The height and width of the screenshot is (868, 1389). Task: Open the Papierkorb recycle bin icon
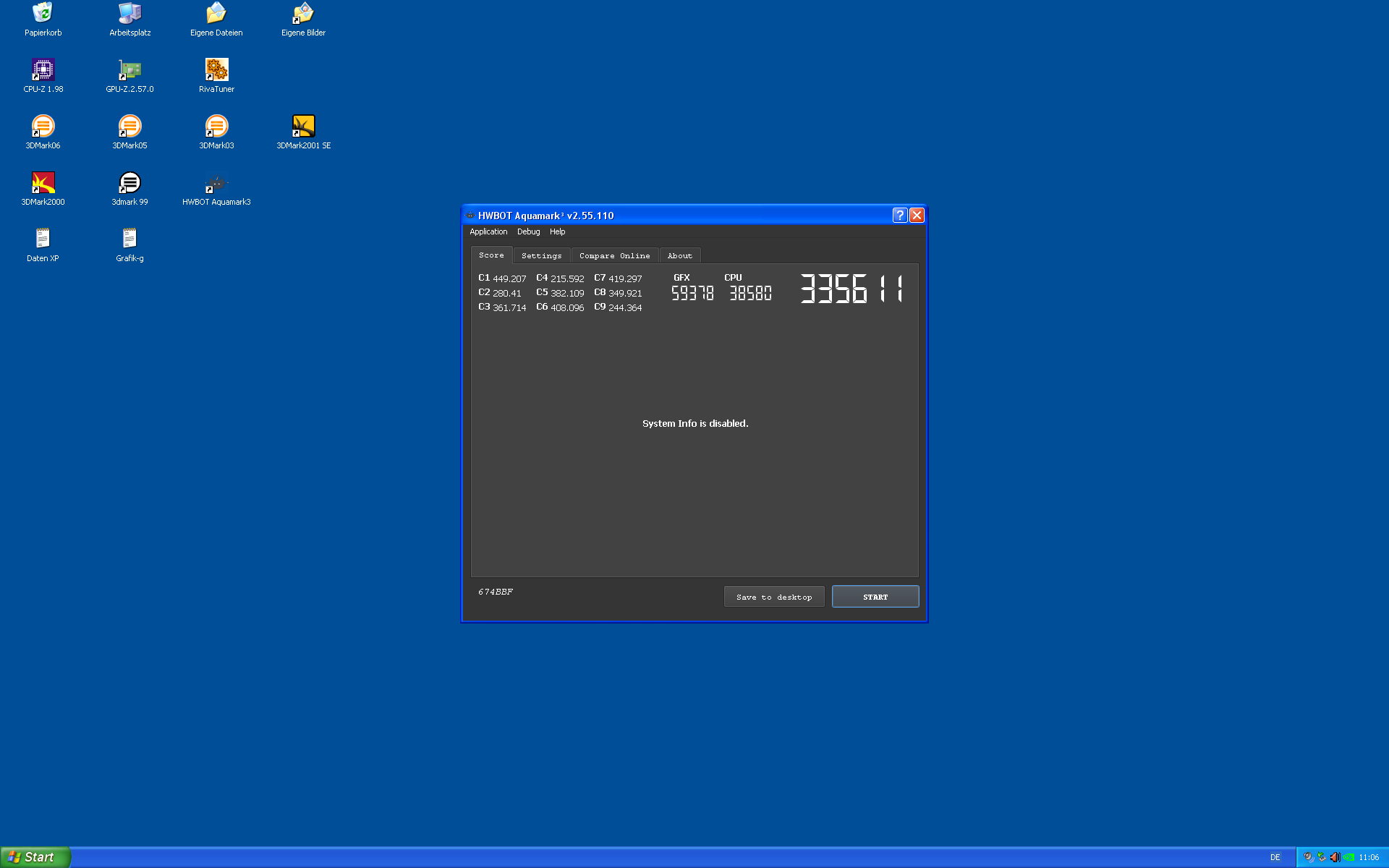point(43,20)
